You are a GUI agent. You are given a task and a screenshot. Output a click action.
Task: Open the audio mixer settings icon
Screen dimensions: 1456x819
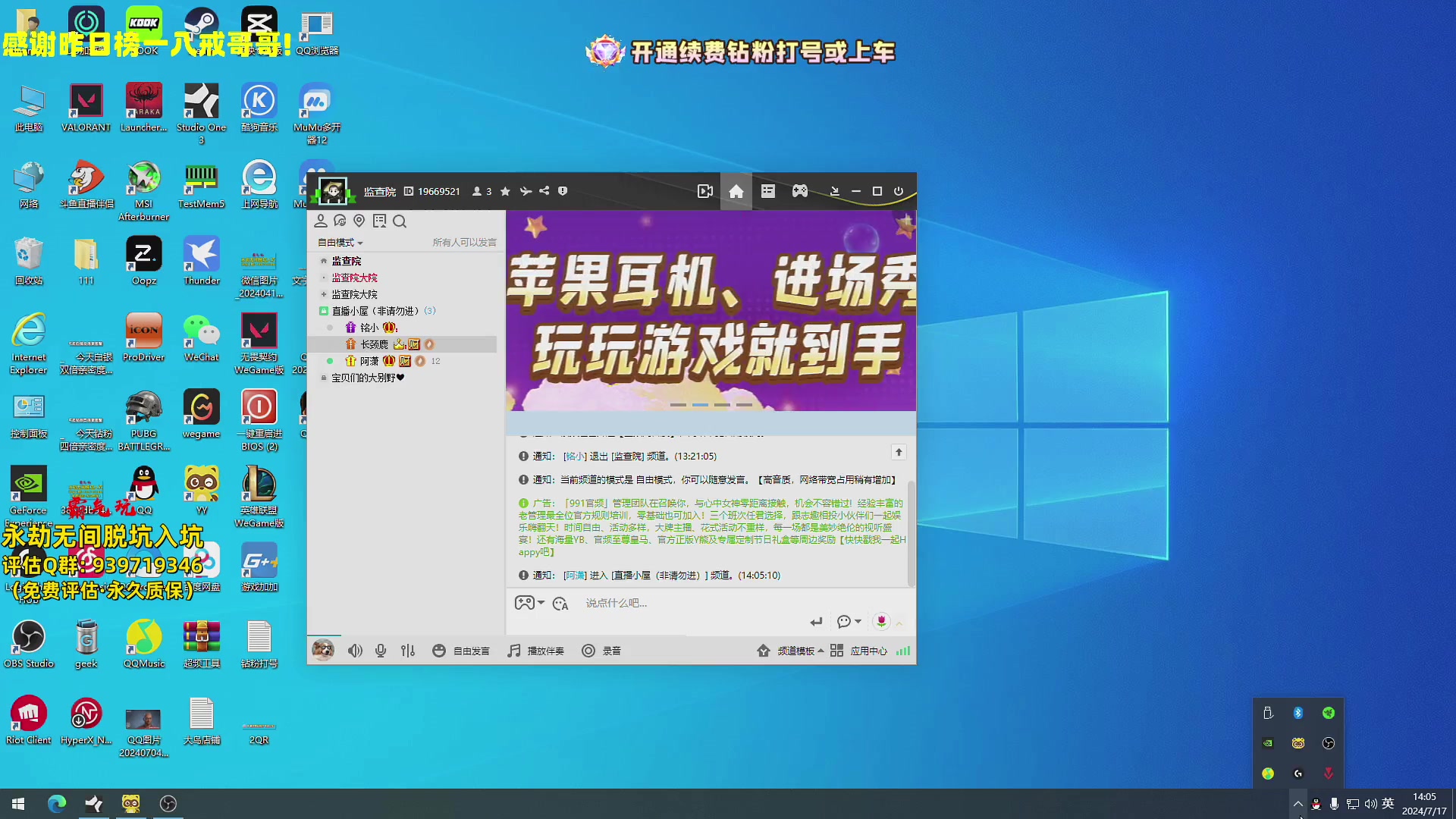click(x=407, y=650)
